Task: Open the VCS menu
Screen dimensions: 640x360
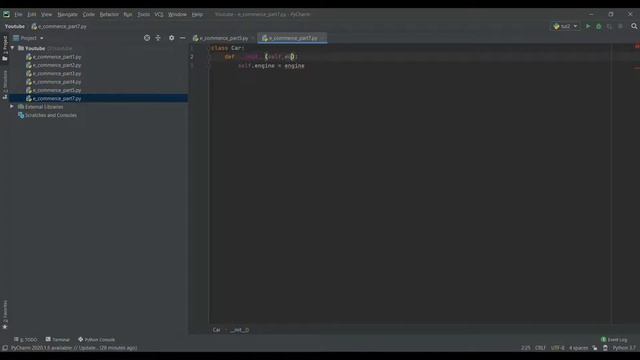Action: [x=159, y=14]
